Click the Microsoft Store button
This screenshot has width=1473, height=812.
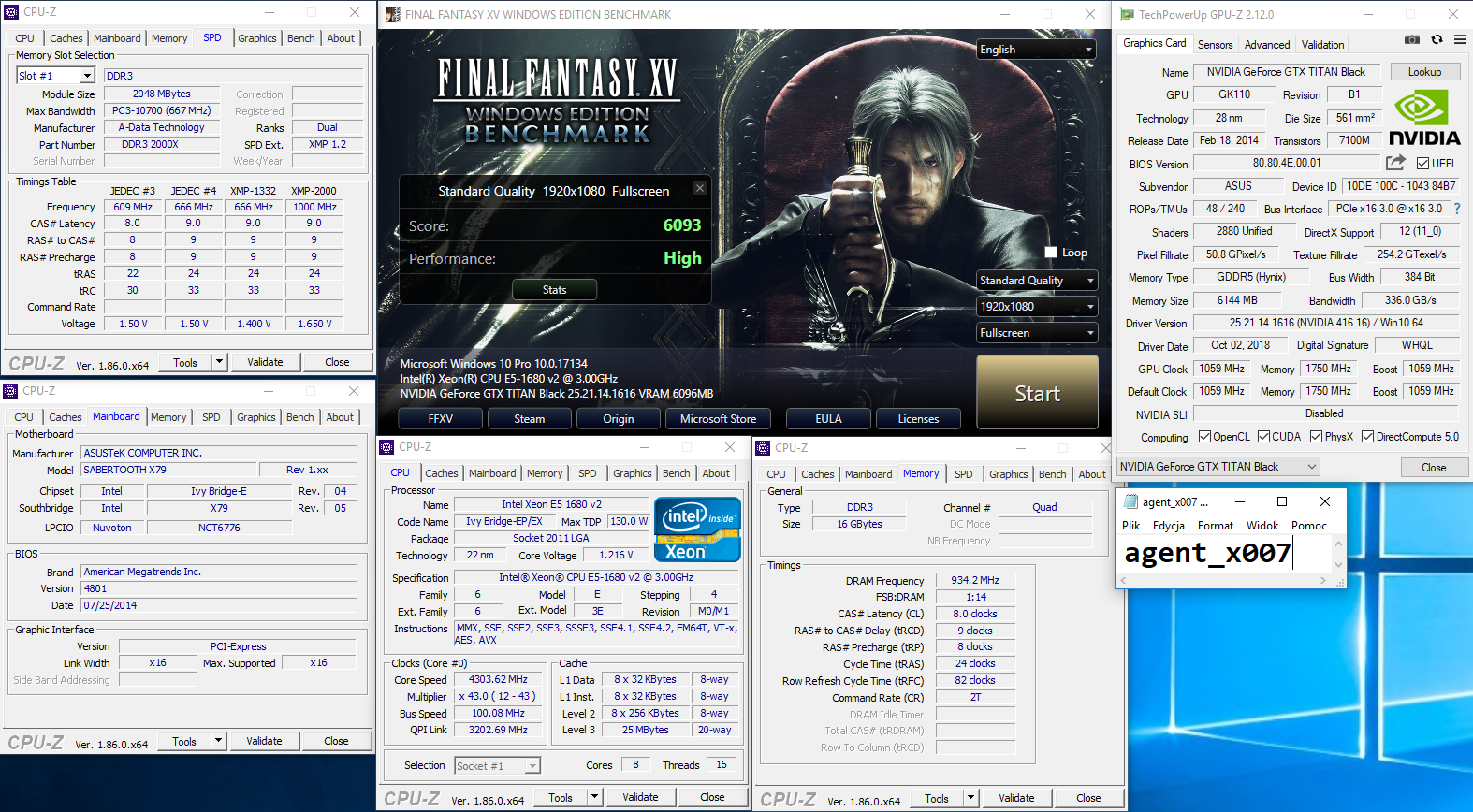pos(718,419)
